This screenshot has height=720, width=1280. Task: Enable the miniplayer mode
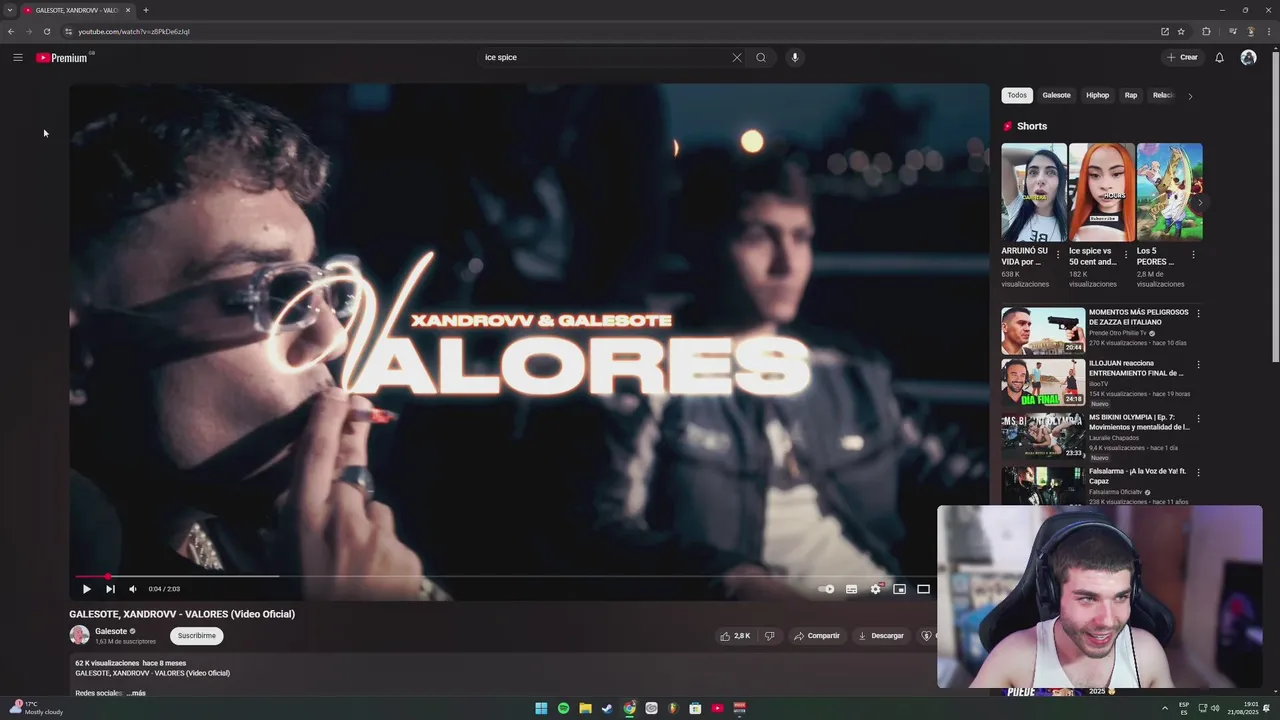(x=899, y=589)
